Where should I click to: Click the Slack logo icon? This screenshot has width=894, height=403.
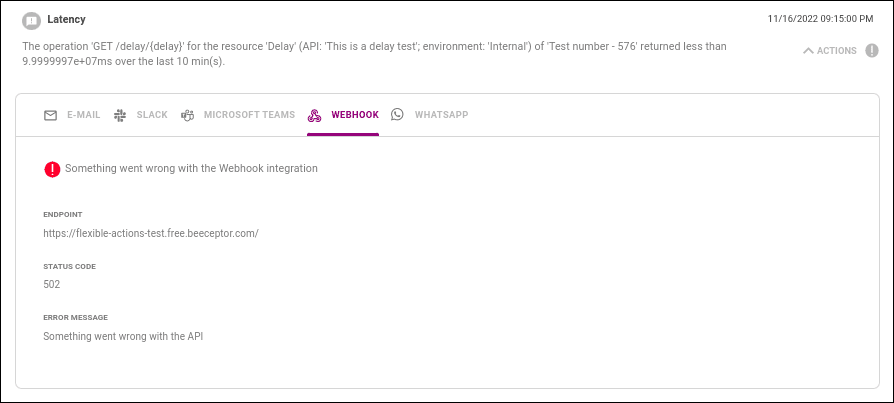119,115
